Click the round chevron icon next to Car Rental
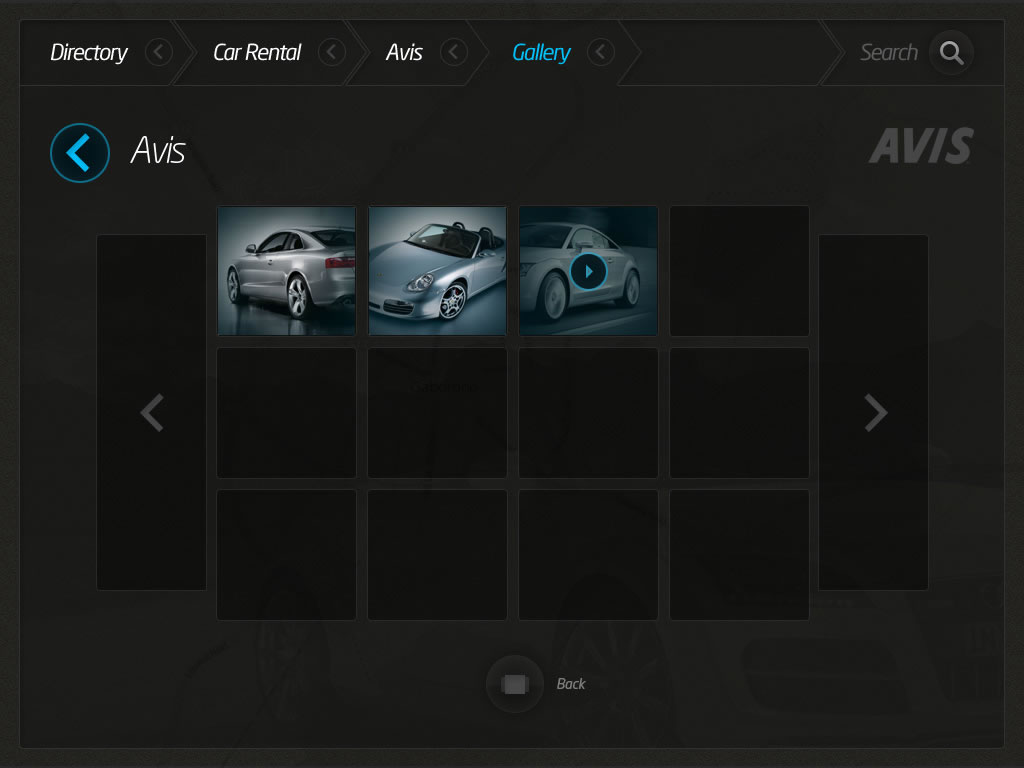The height and width of the screenshot is (768, 1024). tap(332, 52)
